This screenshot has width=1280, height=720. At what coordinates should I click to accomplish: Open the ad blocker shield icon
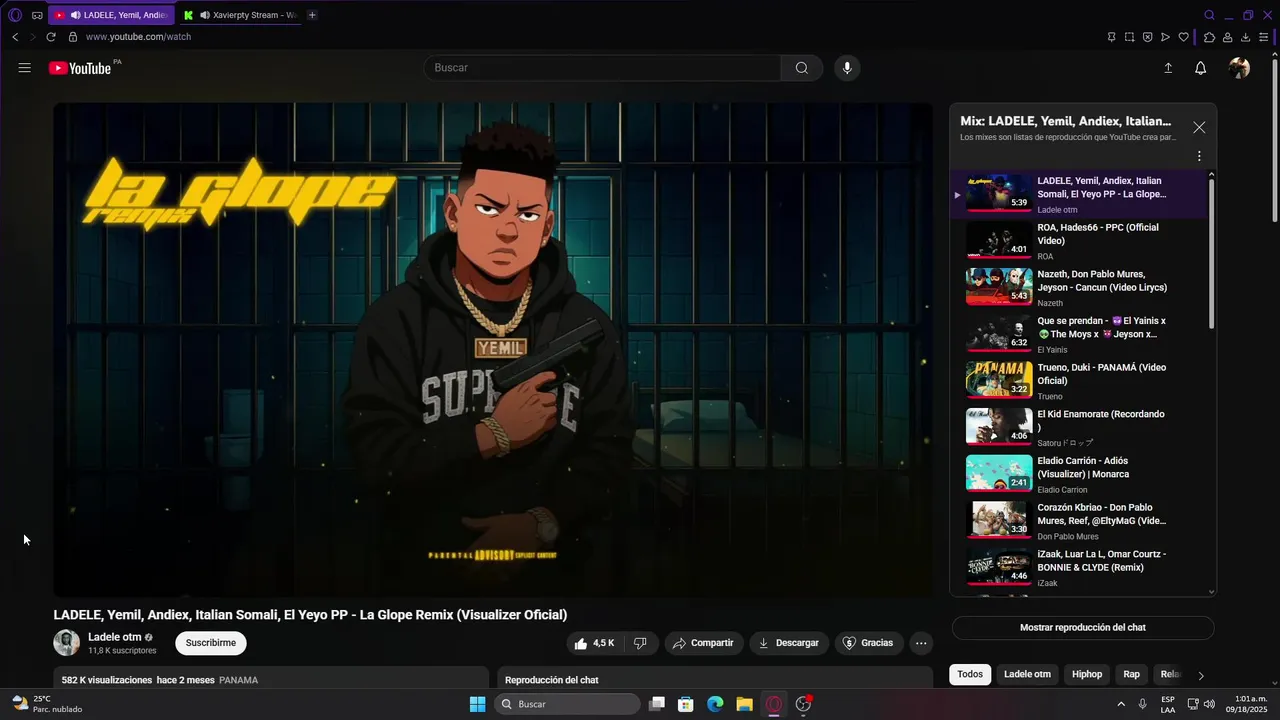(x=1147, y=37)
